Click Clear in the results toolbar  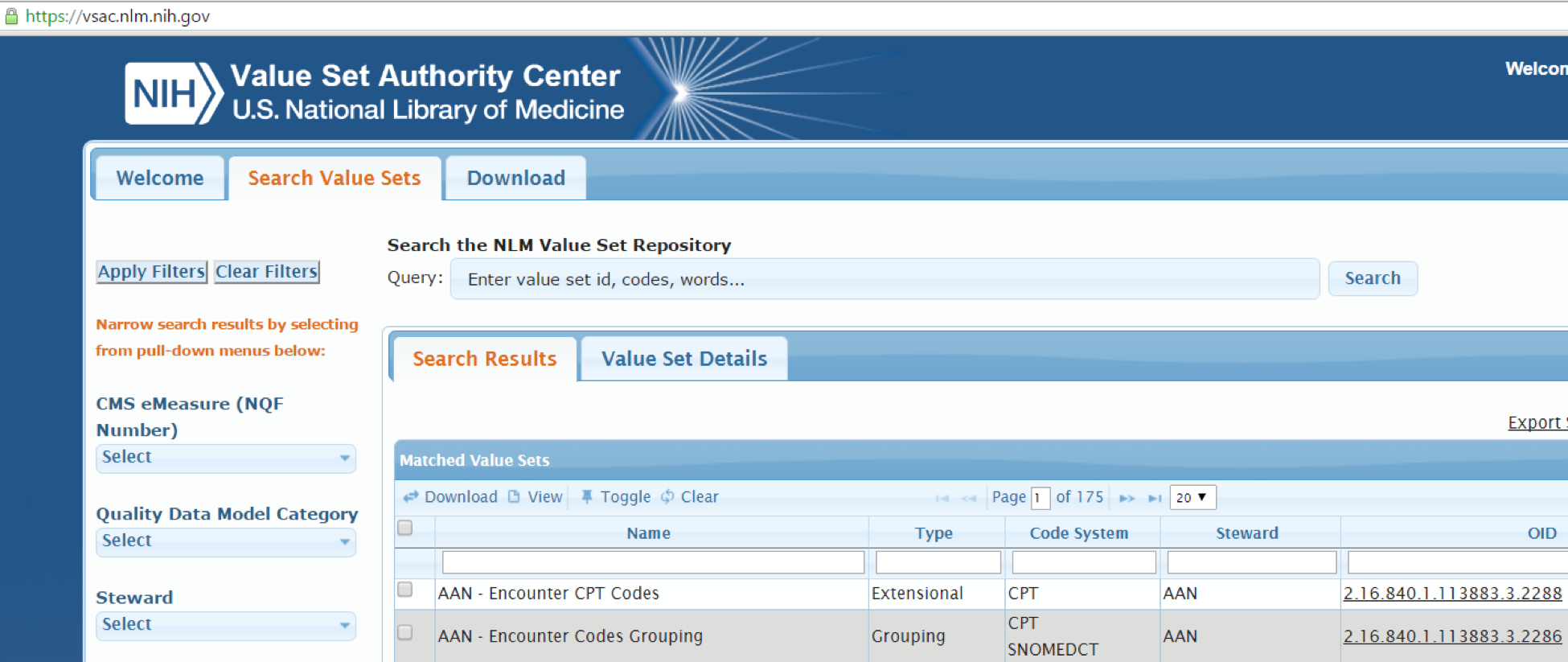pos(690,497)
